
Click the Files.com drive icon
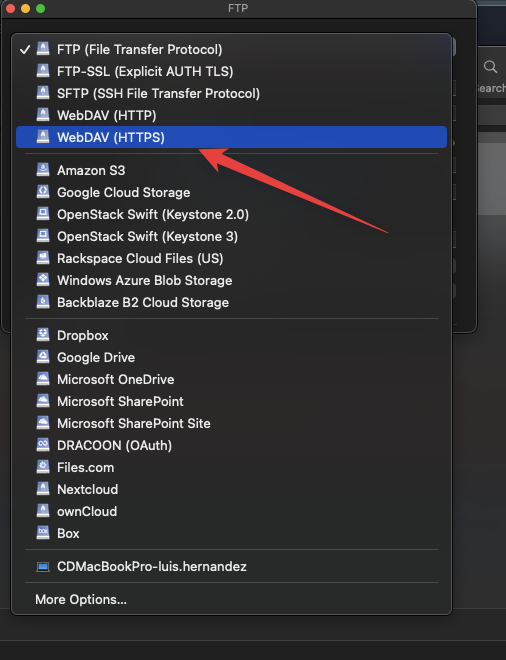pyautogui.click(x=43, y=466)
